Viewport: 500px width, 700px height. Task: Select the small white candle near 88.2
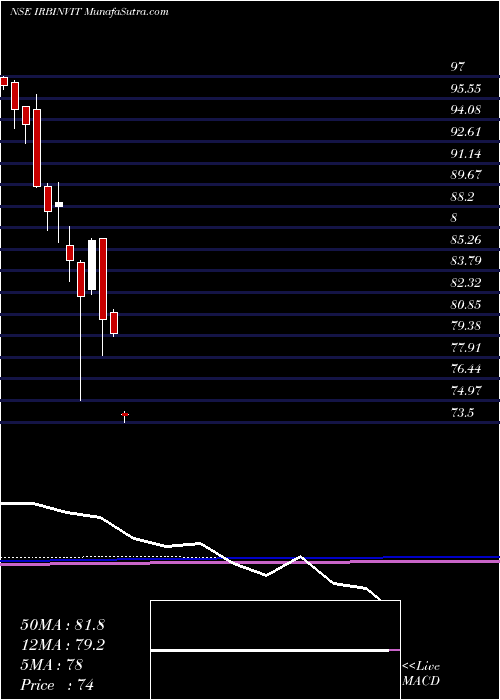point(59,204)
